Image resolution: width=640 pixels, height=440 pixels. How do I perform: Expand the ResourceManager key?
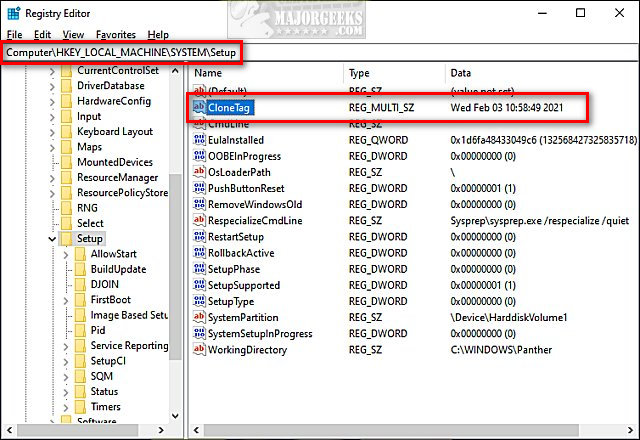pyautogui.click(x=52, y=178)
